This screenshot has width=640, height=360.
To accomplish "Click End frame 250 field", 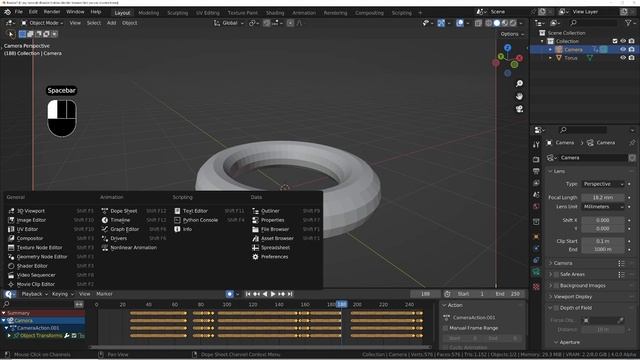I will (x=509, y=294).
